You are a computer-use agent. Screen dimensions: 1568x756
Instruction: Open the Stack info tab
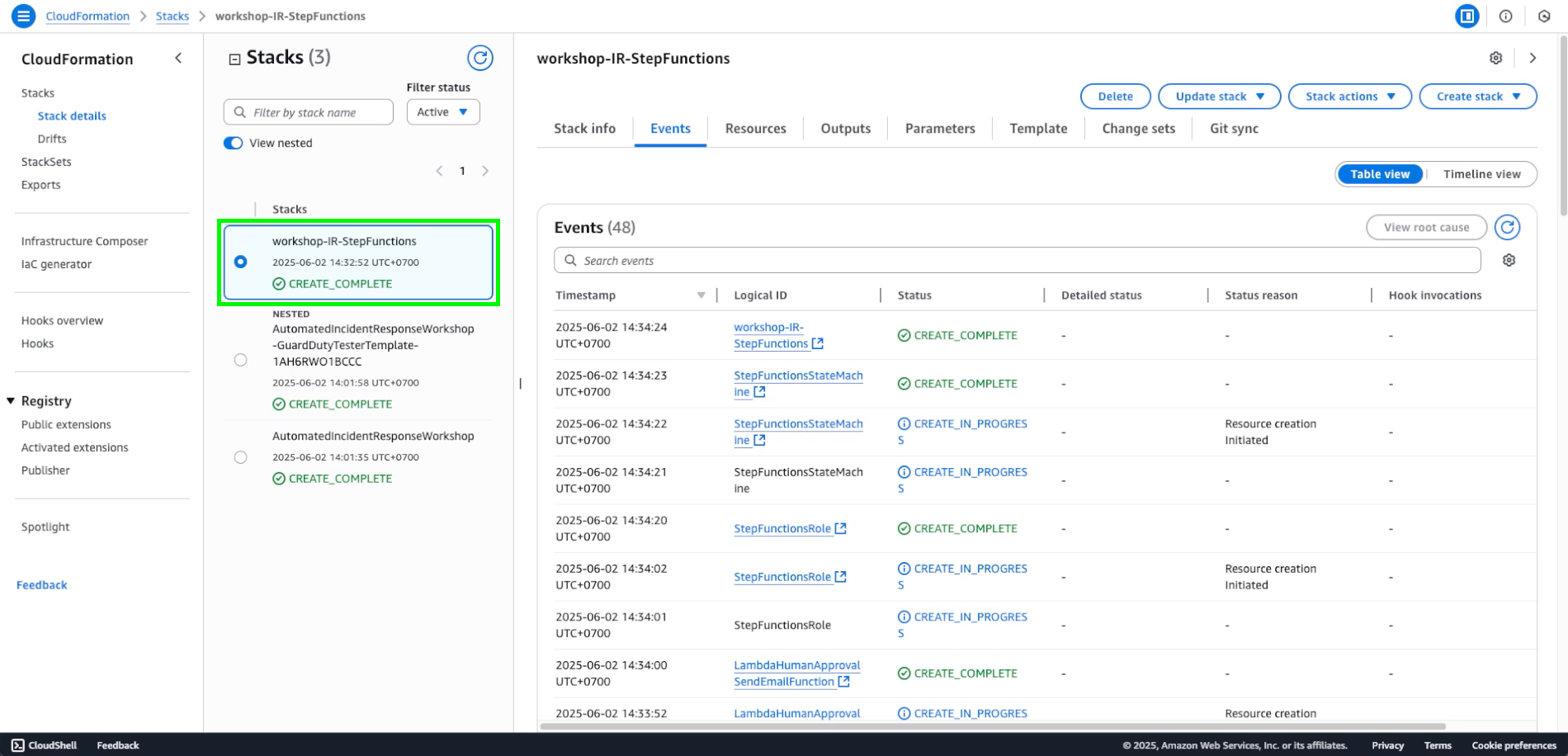pos(584,129)
